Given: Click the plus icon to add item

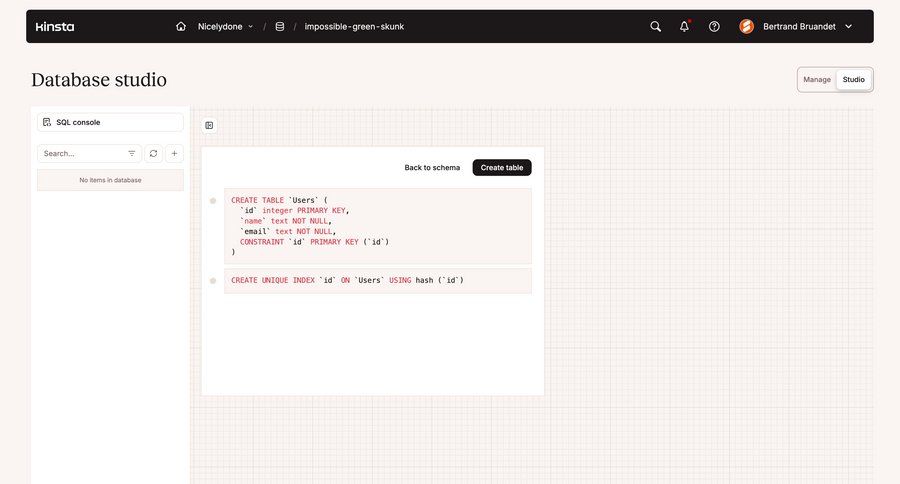Looking at the screenshot, I should click(174, 154).
